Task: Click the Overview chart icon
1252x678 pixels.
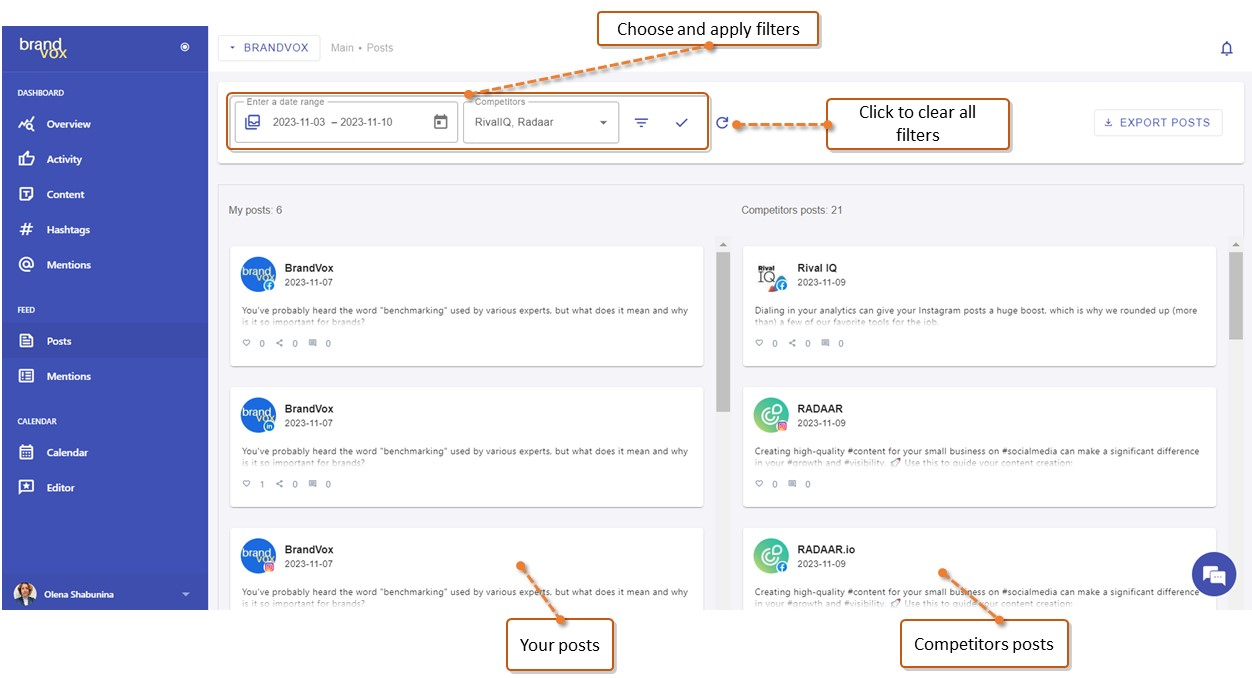Action: click(x=27, y=124)
